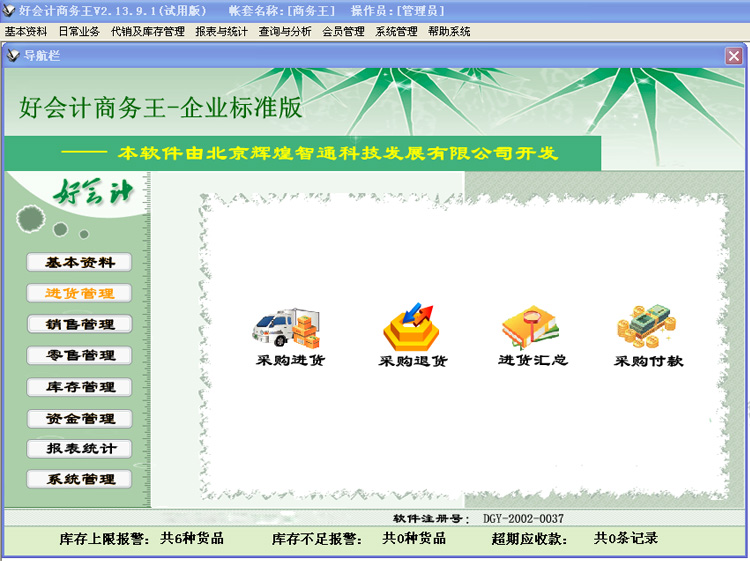The height and width of the screenshot is (561, 750).
Task: Open the 报表与统计 menu
Action: (x=221, y=32)
